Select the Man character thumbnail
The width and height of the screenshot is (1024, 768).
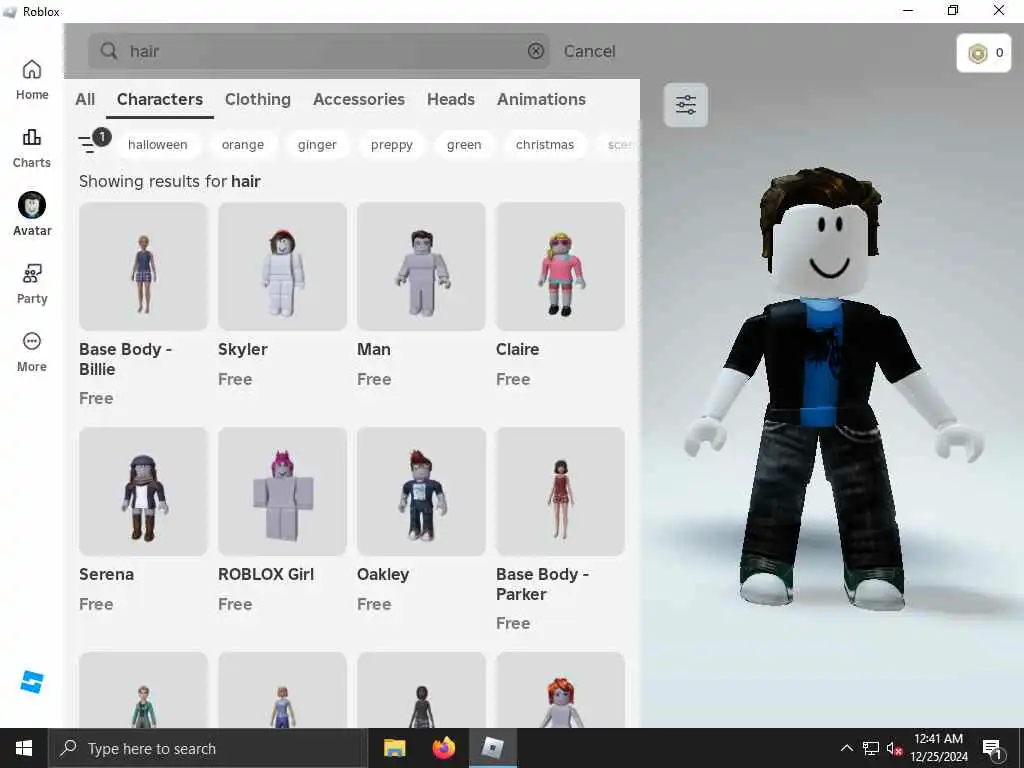421,266
